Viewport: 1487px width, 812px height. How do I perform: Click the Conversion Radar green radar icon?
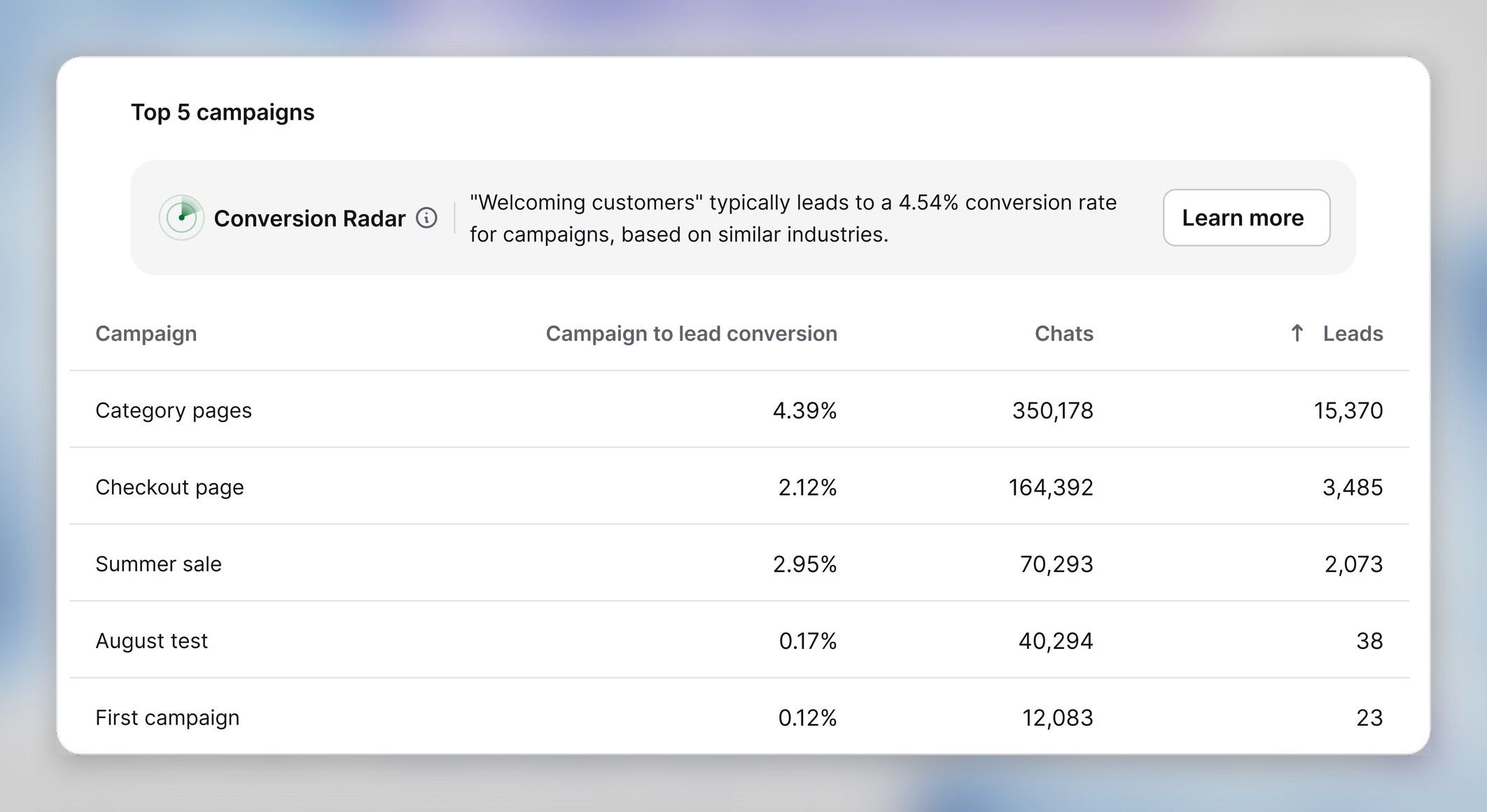pyautogui.click(x=181, y=218)
